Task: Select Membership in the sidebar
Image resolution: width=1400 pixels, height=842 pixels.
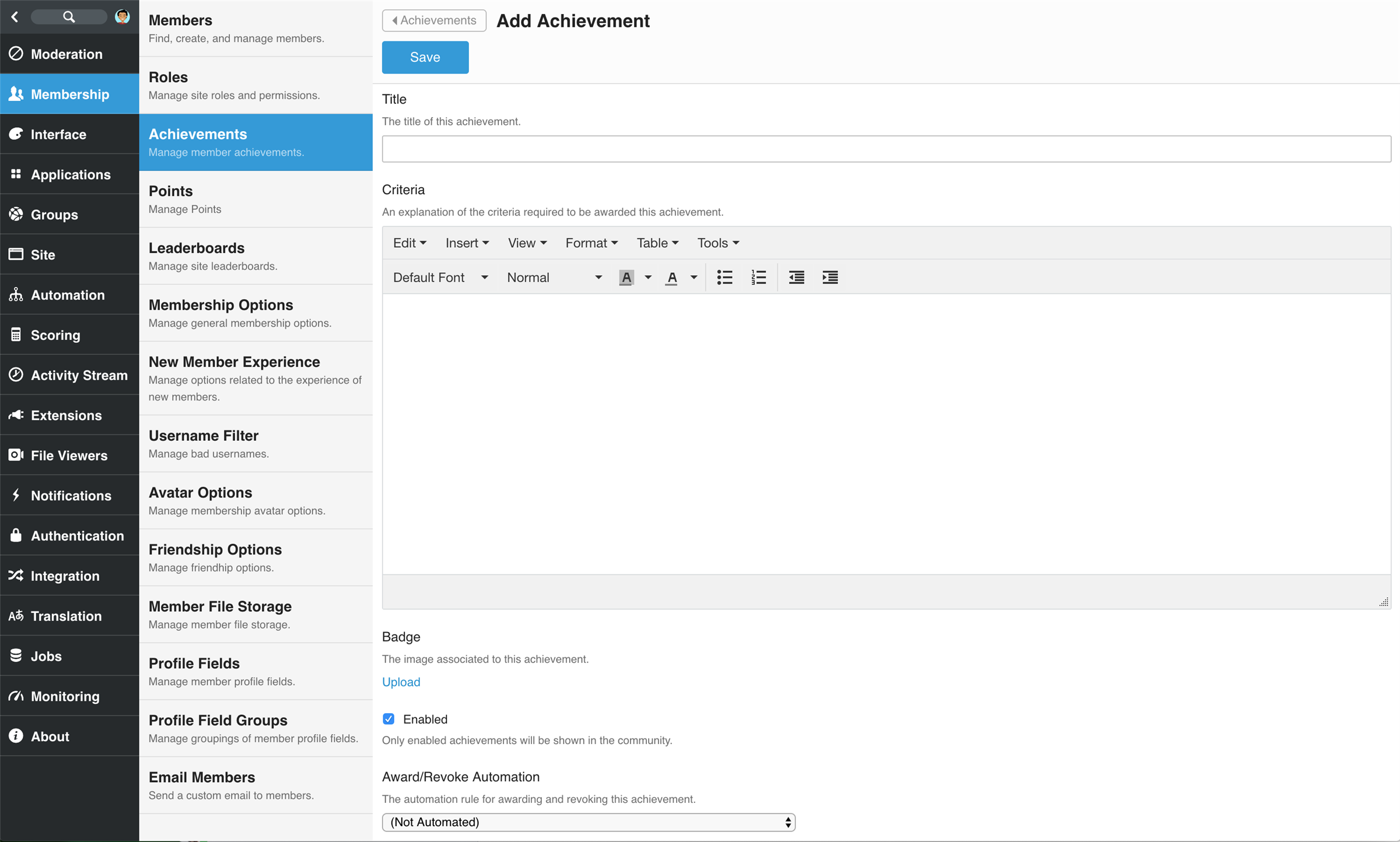Action: (x=69, y=94)
